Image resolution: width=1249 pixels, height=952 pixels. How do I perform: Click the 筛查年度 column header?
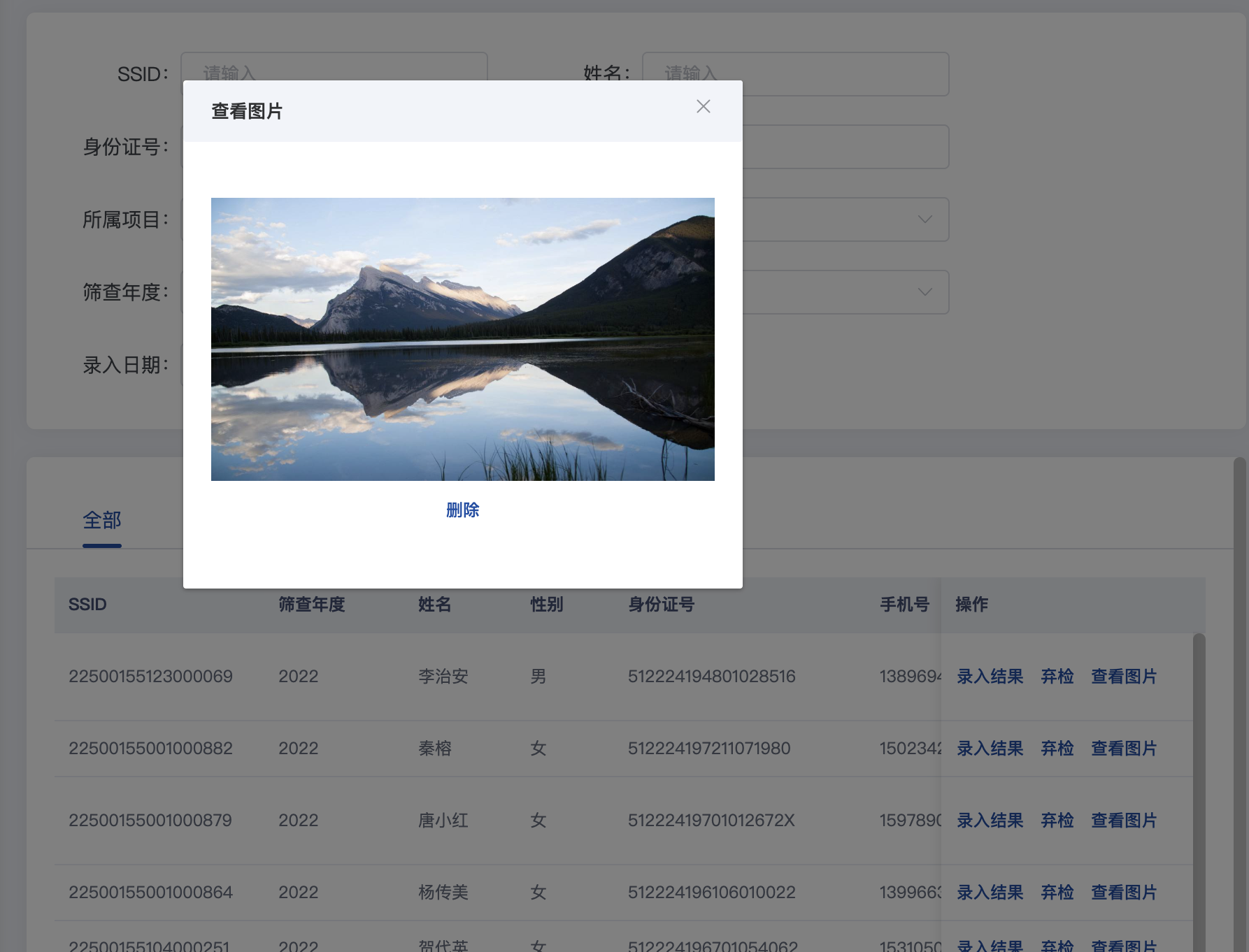click(312, 605)
